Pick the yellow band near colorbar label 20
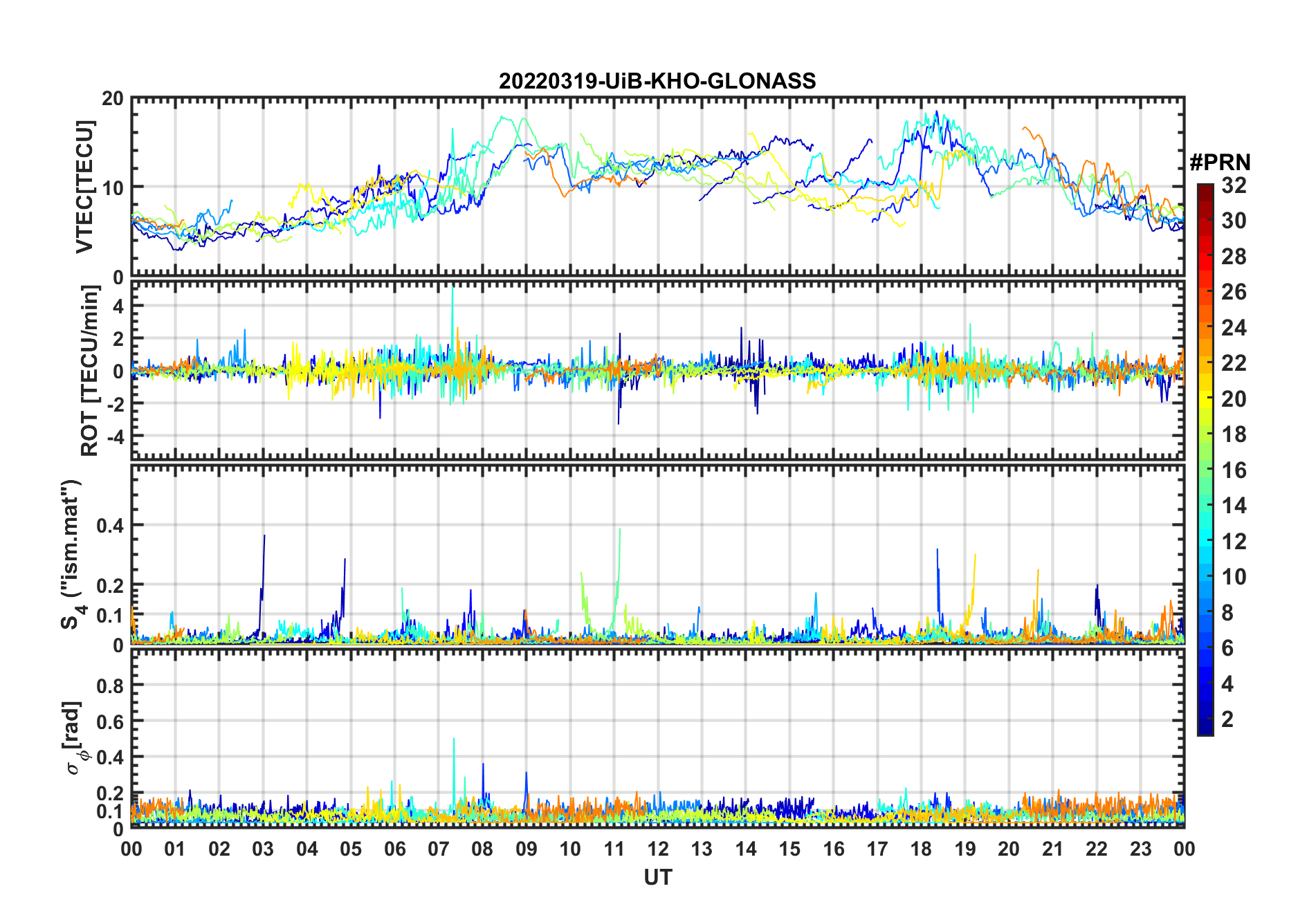The height and width of the screenshot is (920, 1316). point(1205,398)
